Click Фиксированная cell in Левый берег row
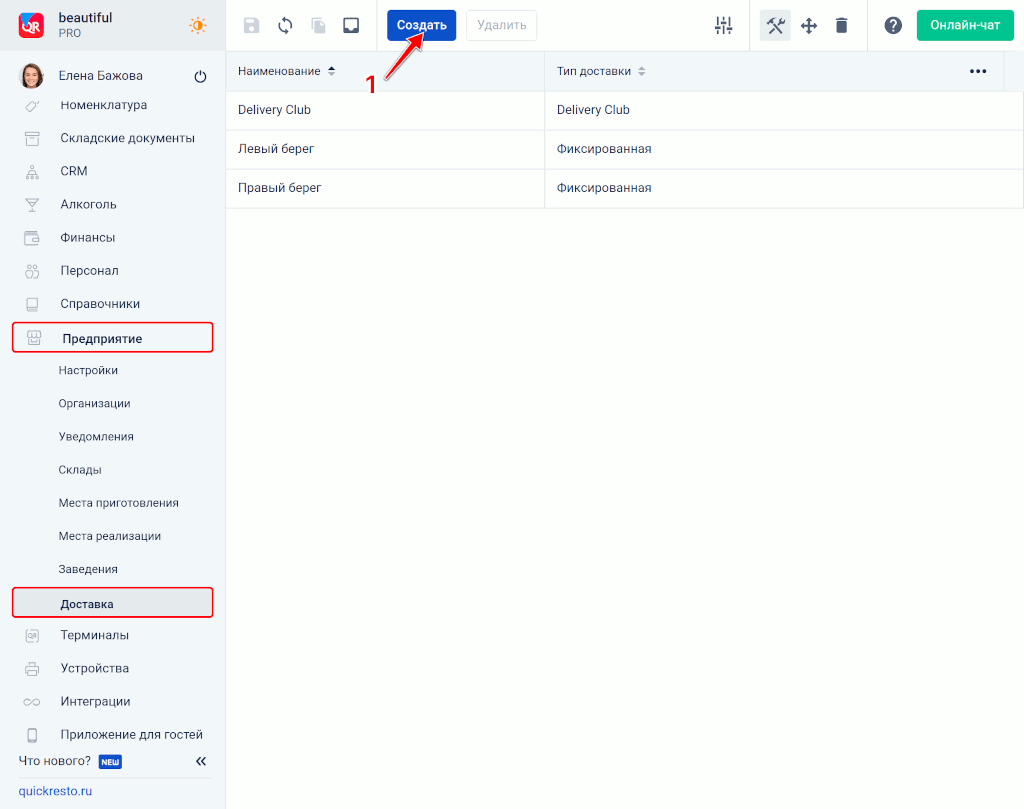 [784, 150]
